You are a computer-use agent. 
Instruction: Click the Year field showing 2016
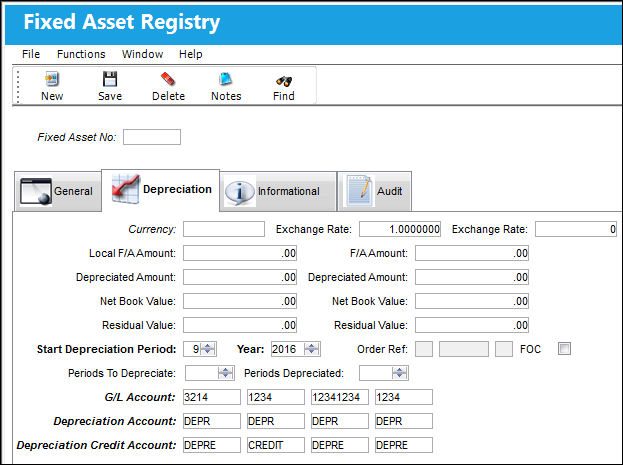coord(288,349)
